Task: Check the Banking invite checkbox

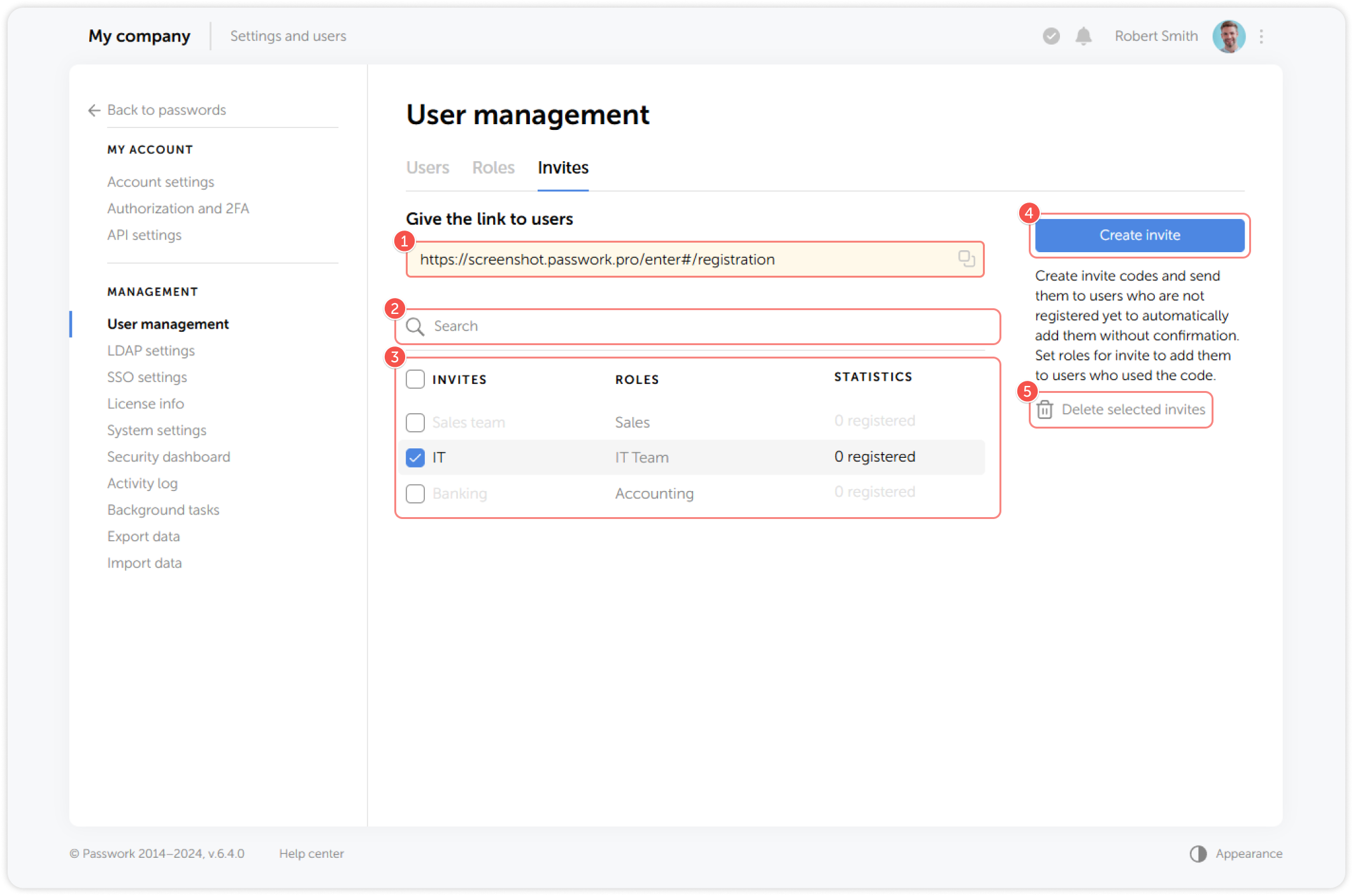Action: (x=415, y=494)
